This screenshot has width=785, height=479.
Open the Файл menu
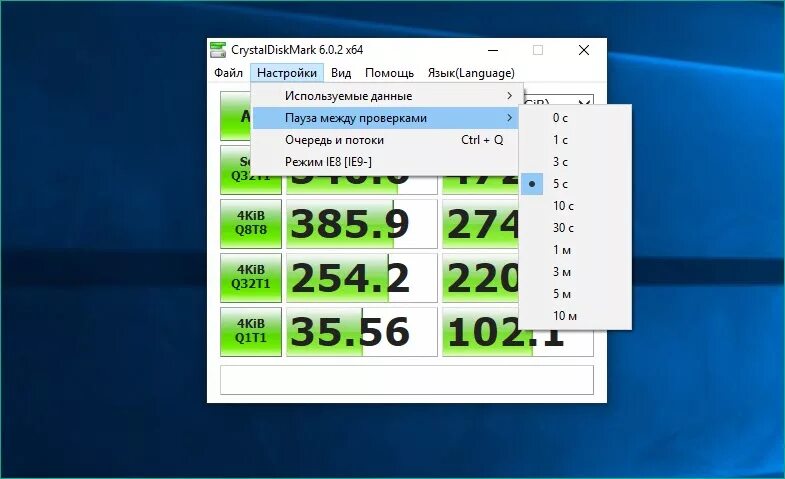[228, 73]
